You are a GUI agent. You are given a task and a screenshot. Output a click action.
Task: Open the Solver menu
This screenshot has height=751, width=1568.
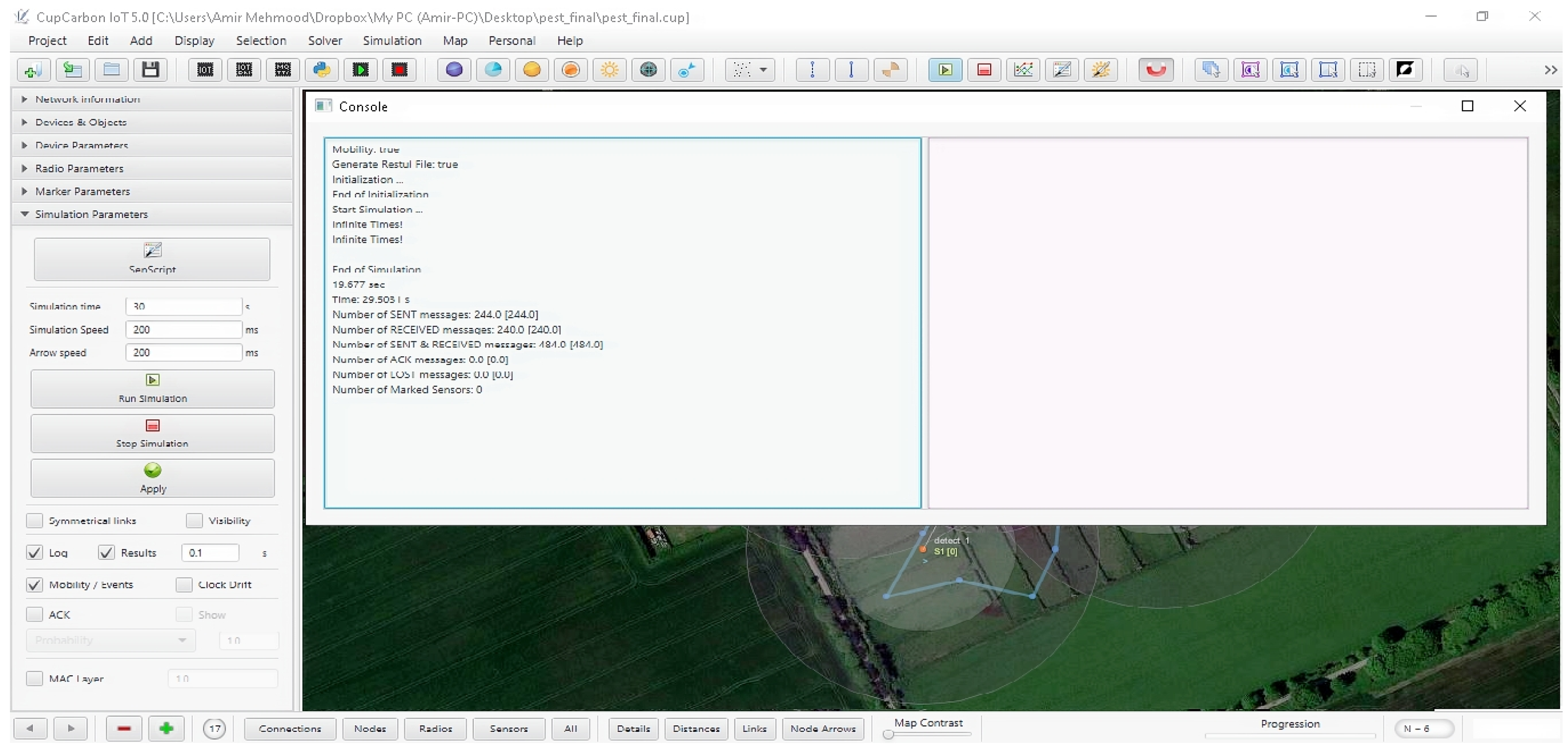click(325, 41)
